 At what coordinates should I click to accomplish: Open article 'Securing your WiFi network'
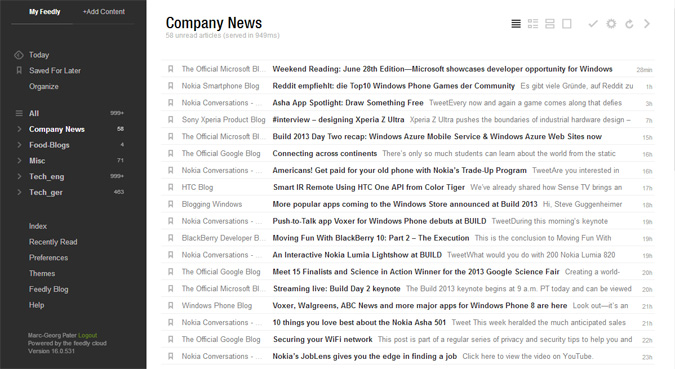(323, 339)
